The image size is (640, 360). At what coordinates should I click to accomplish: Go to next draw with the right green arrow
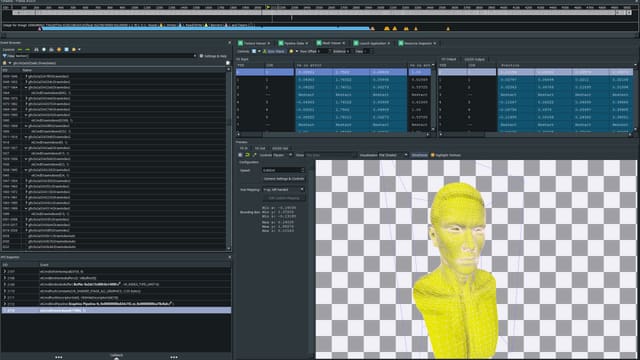click(x=28, y=49)
